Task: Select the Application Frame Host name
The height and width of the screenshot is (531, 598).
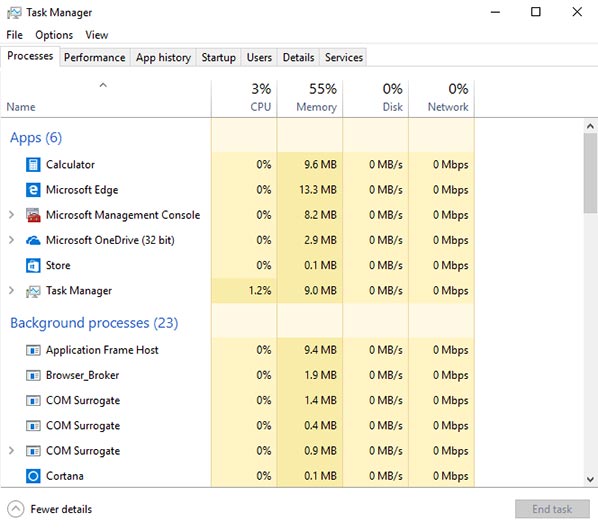Action: 102,350
